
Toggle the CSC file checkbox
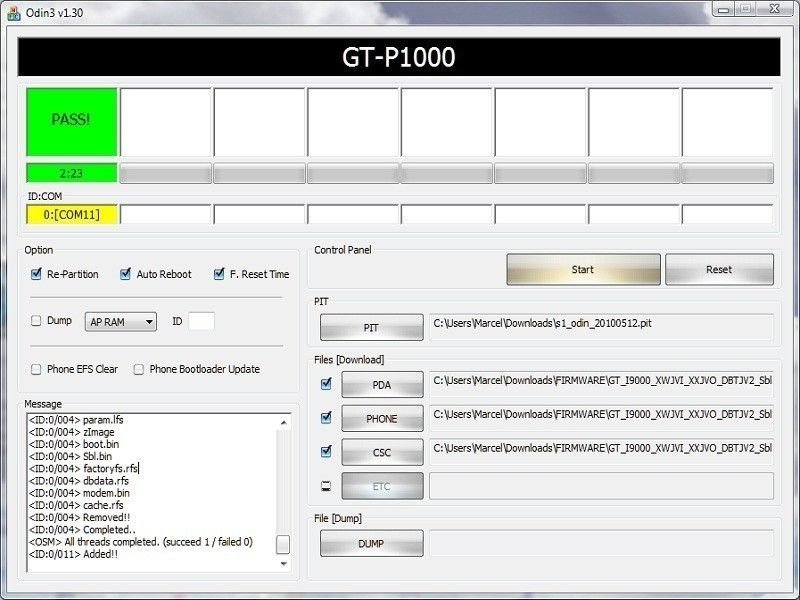[326, 452]
